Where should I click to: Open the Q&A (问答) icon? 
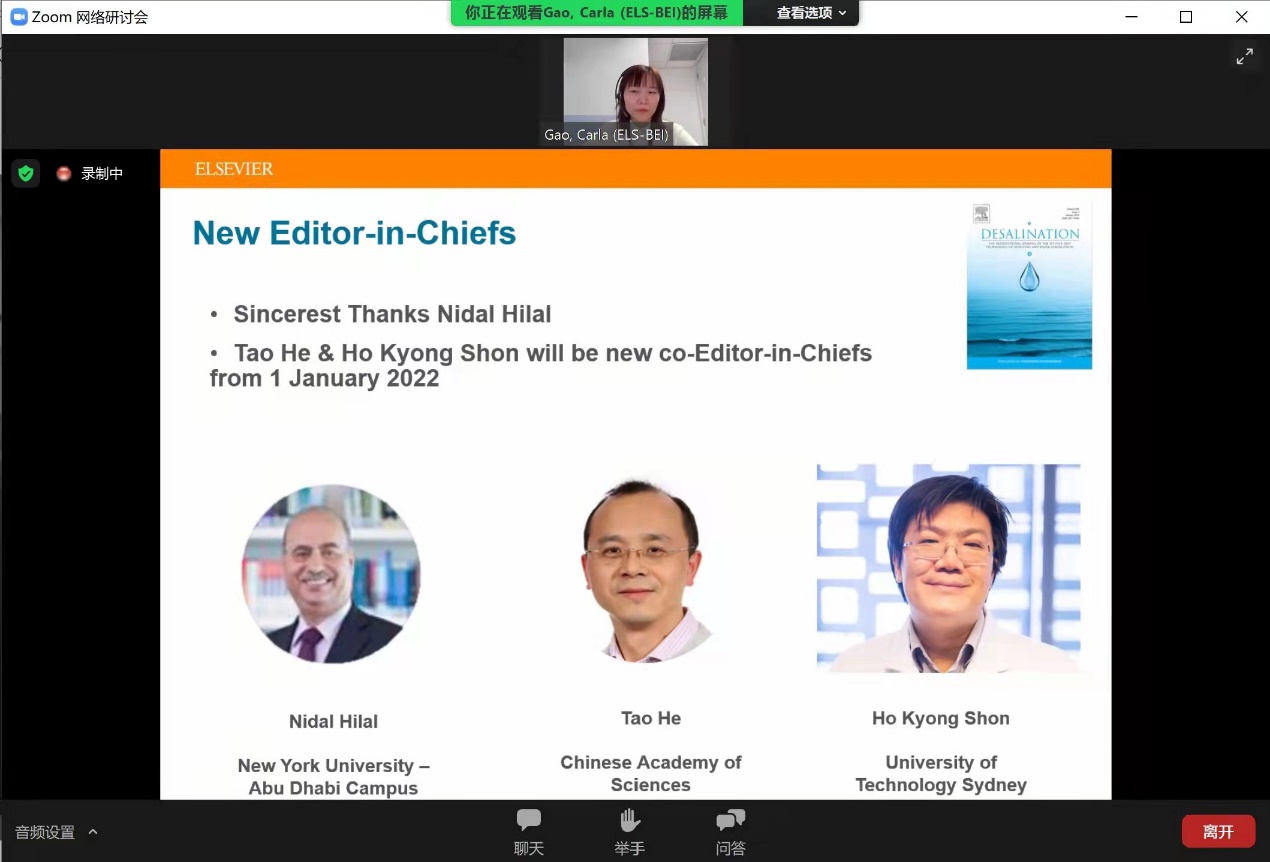(730, 822)
